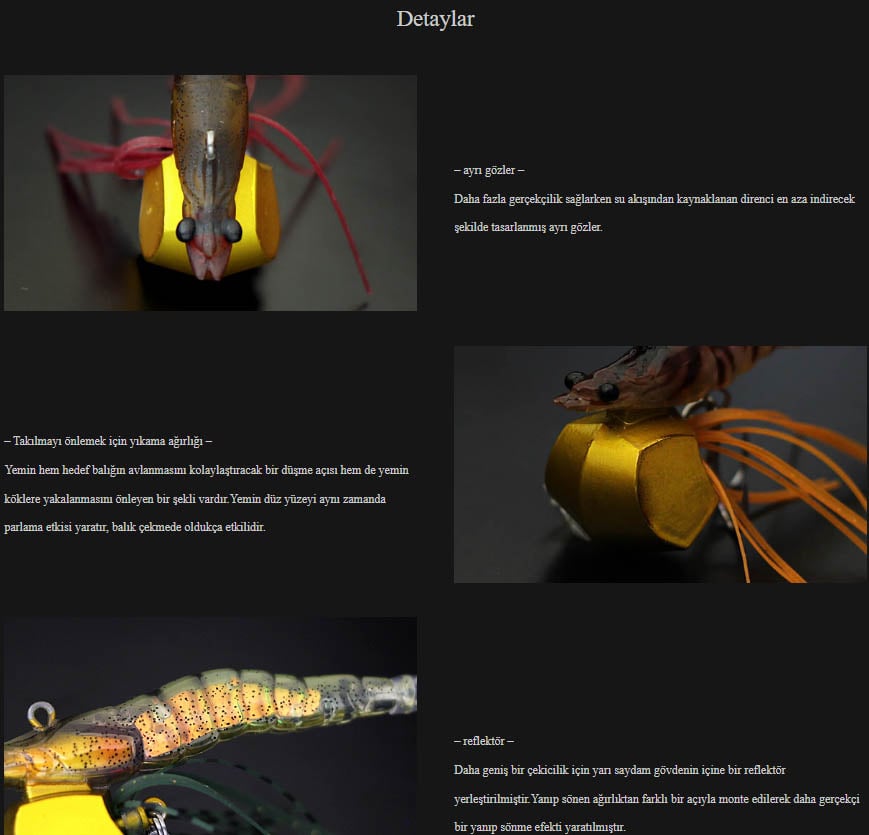Click the text line starting 'Daha fazla gerçekçilik sağlarken'
The height and width of the screenshot is (835, 869).
pos(654,199)
